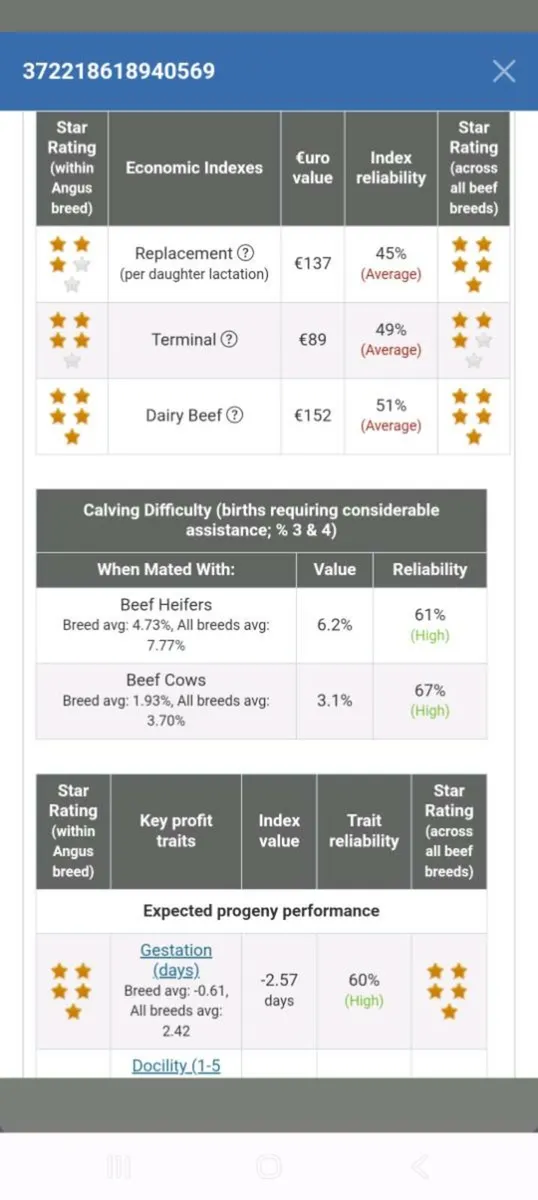Tap the Gestation across-breeds star rating
The width and height of the screenshot is (538, 1200).
[449, 991]
